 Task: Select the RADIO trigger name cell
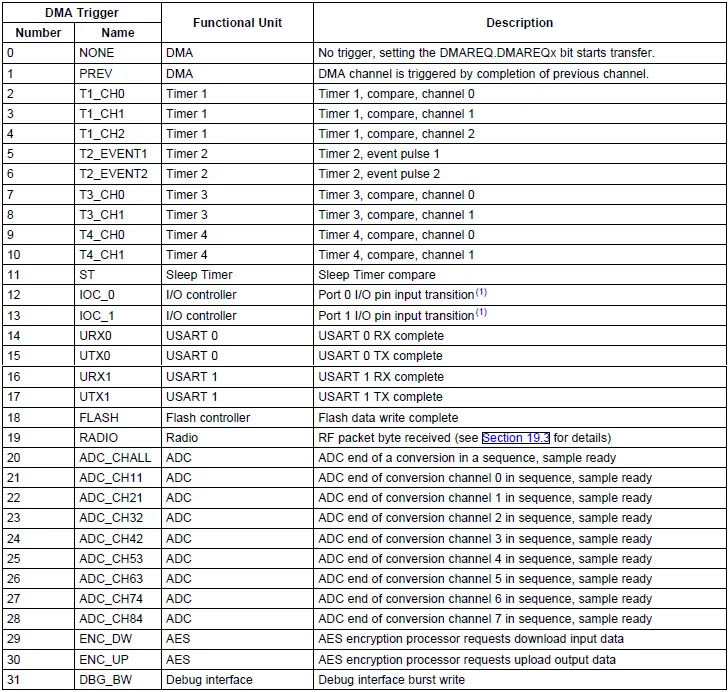[x=118, y=437]
